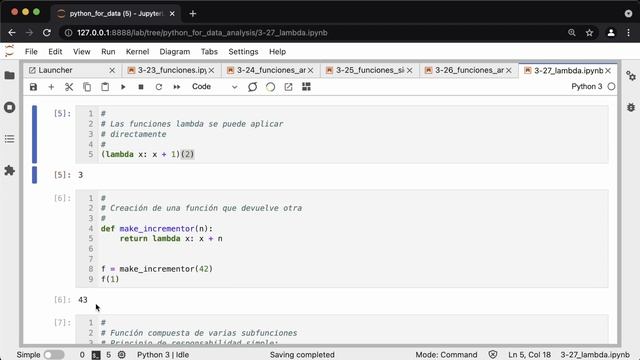Open the Tabs menu
The width and height of the screenshot is (640, 360).
(209, 52)
